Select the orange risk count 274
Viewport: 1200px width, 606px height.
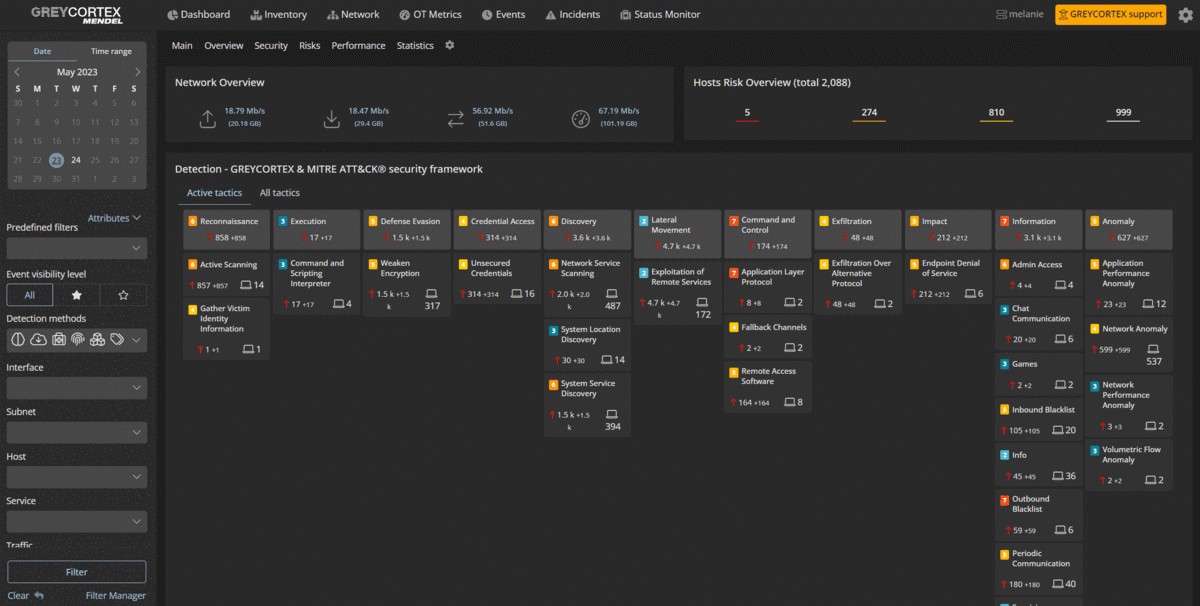click(x=869, y=113)
